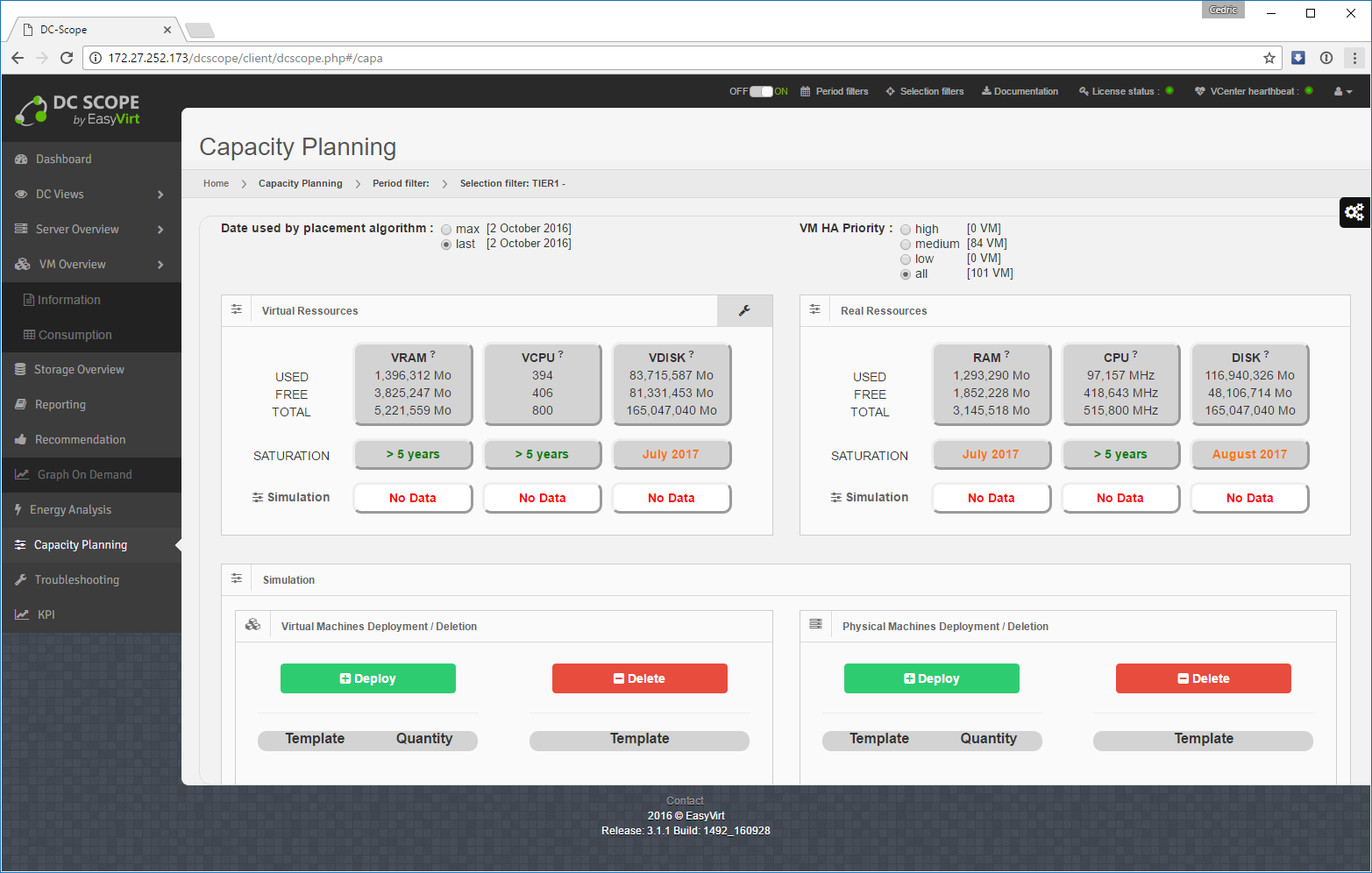
Task: Reload the page in the browser
Action: tap(67, 58)
